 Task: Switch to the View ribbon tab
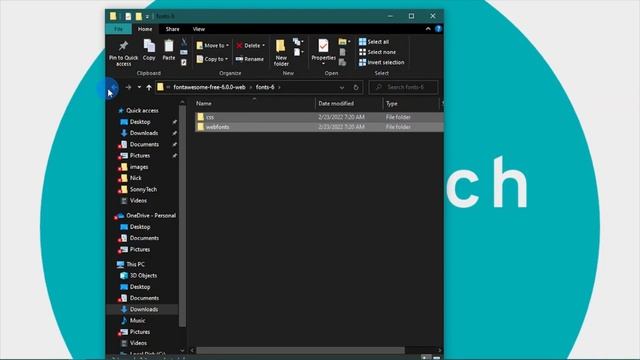click(199, 29)
